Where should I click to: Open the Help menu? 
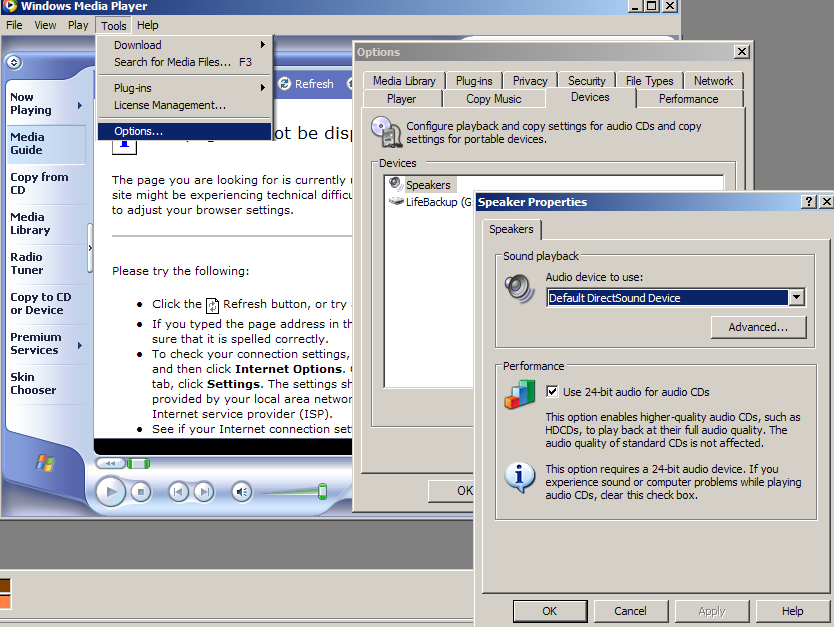click(148, 25)
